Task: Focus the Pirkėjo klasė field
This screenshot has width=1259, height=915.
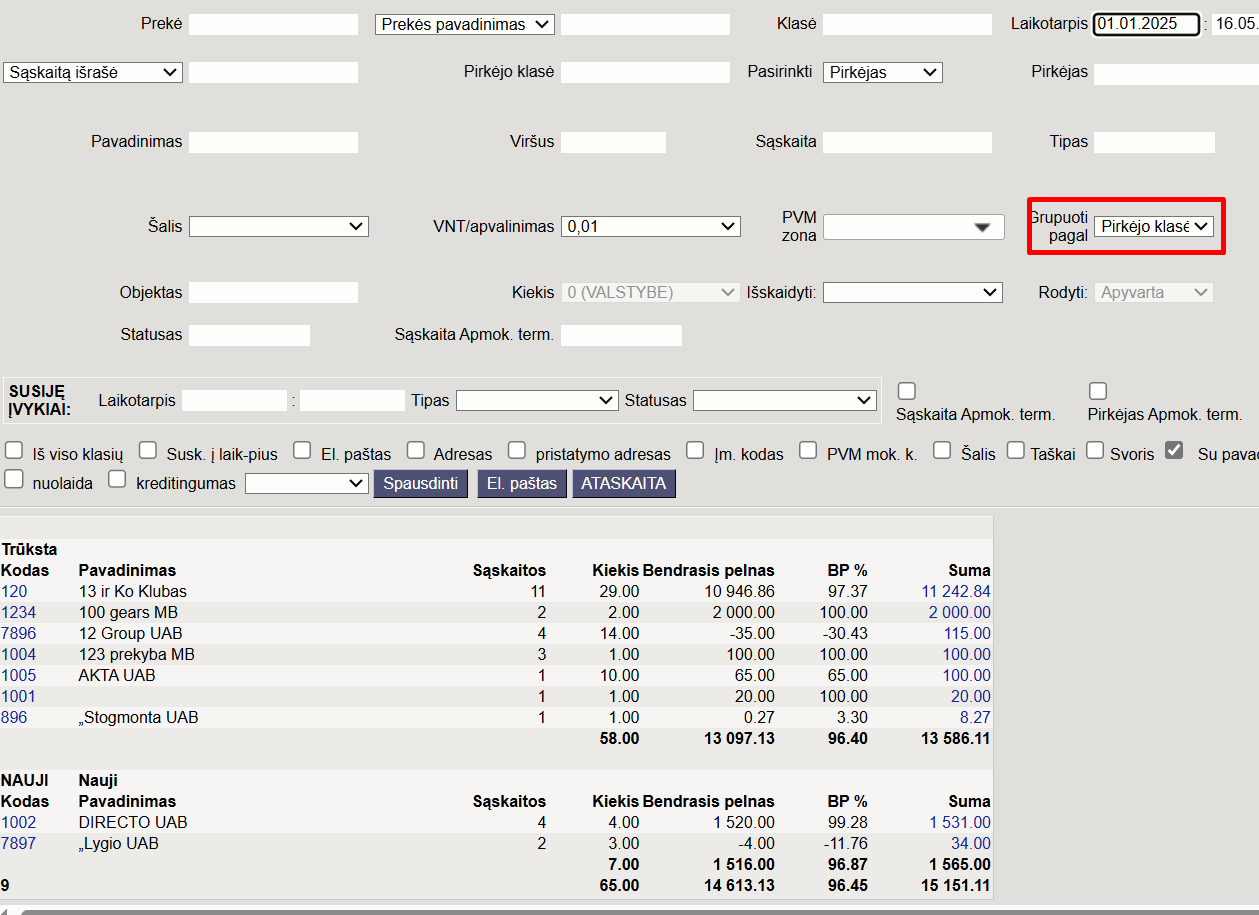Action: (x=645, y=72)
